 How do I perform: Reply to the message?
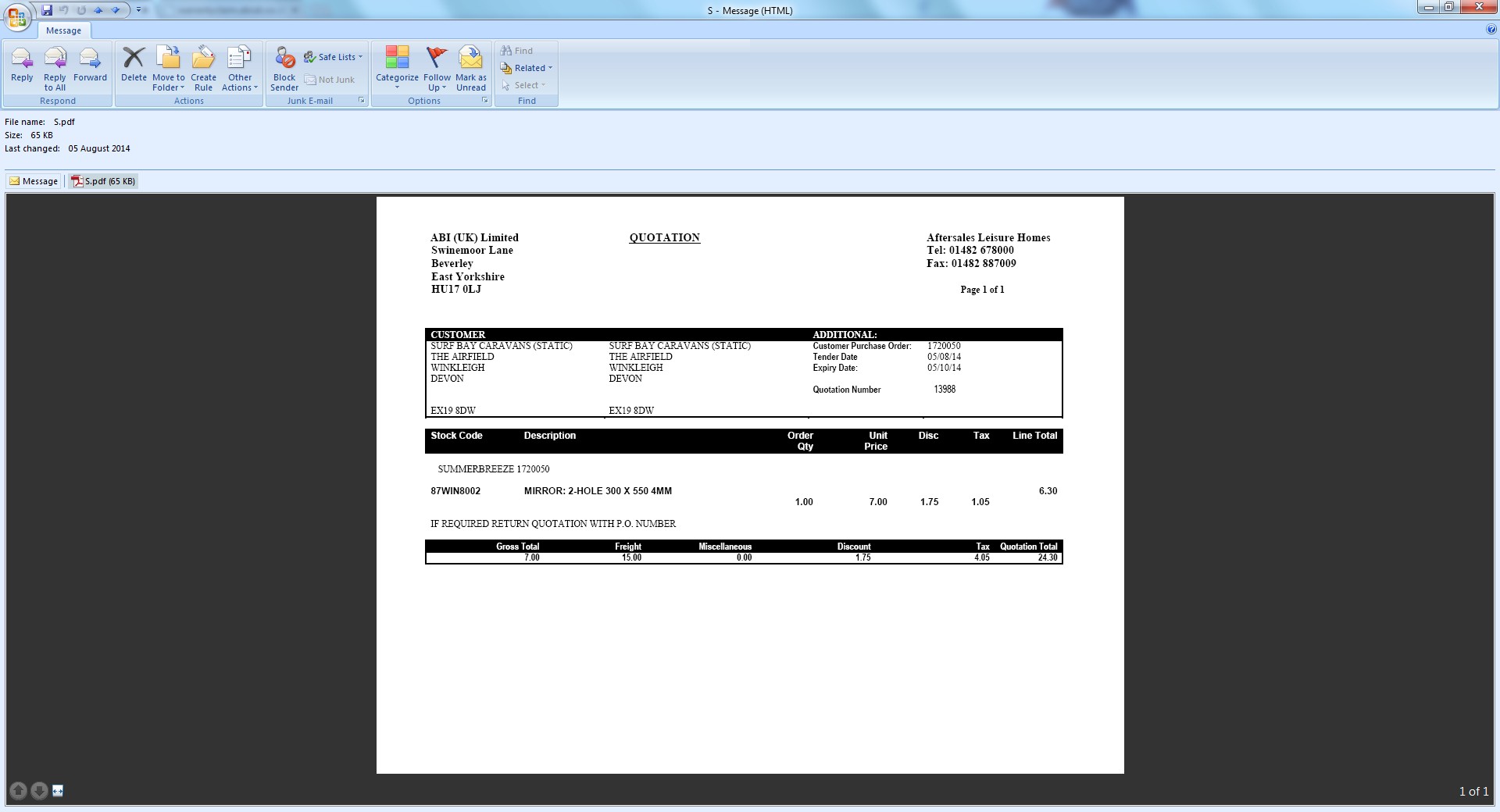(22, 65)
